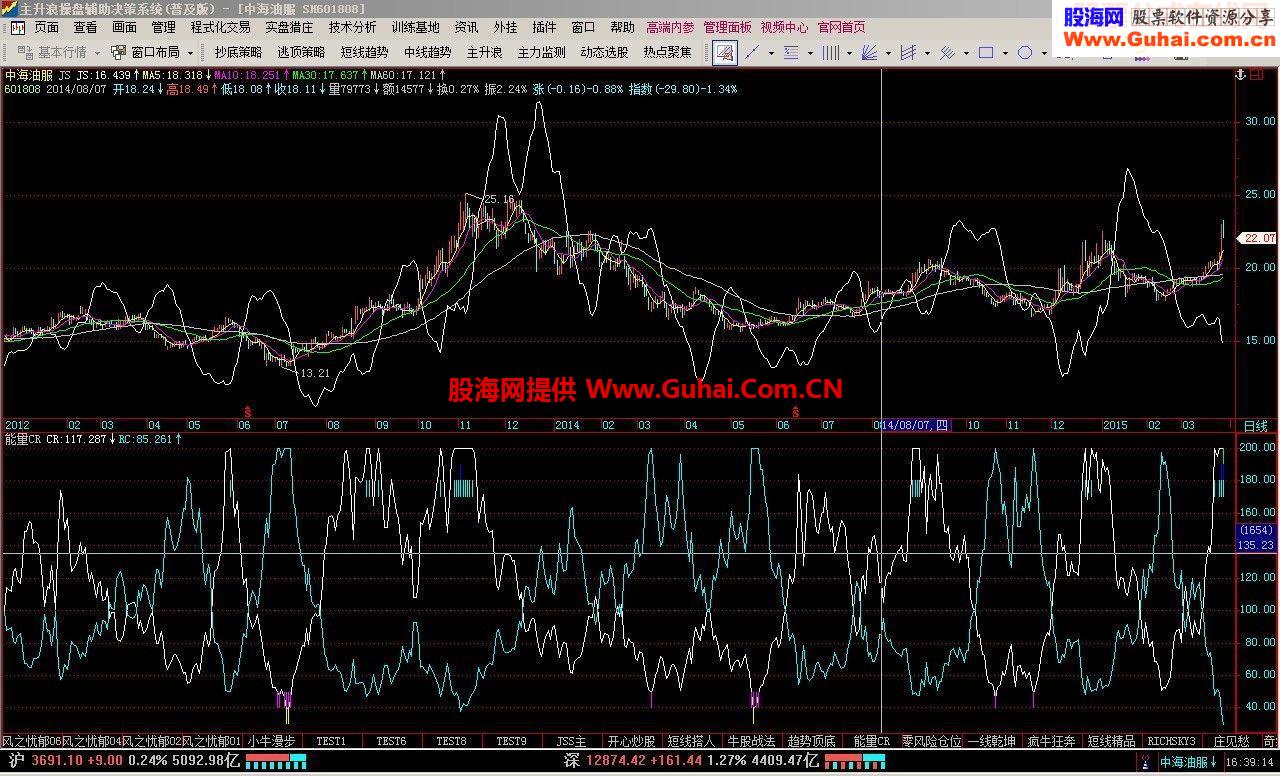The height and width of the screenshot is (776, 1280).
Task: Open the ellipse tool dropdown arrow
Action: tap(1043, 53)
